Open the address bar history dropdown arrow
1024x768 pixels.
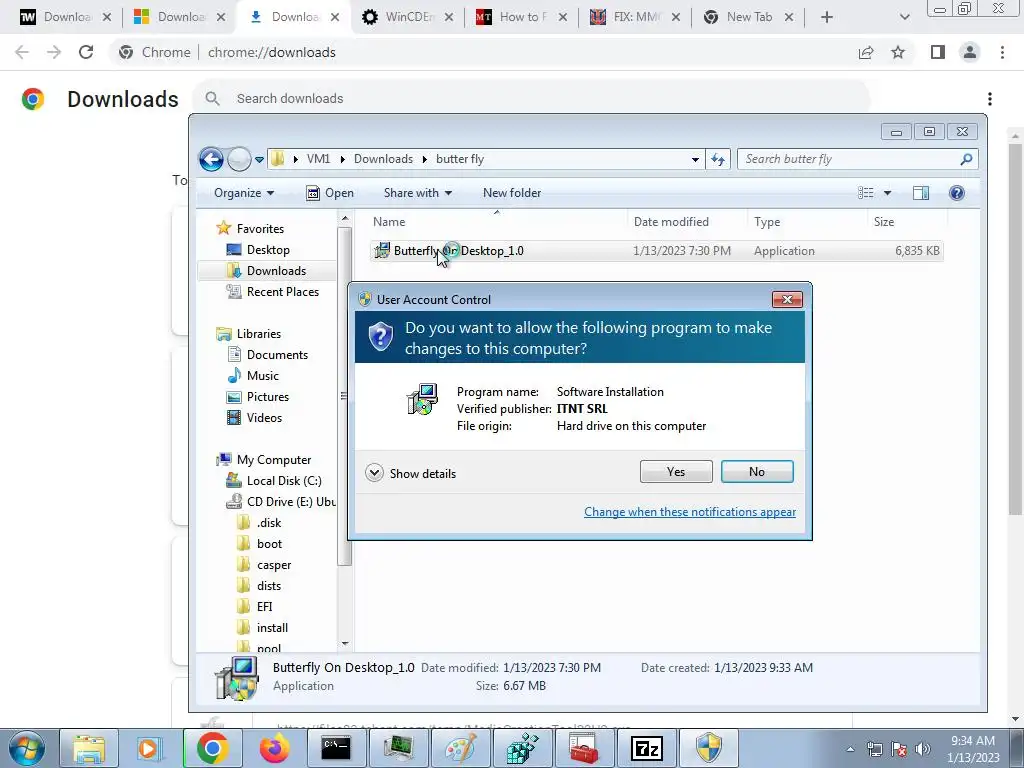(695, 159)
